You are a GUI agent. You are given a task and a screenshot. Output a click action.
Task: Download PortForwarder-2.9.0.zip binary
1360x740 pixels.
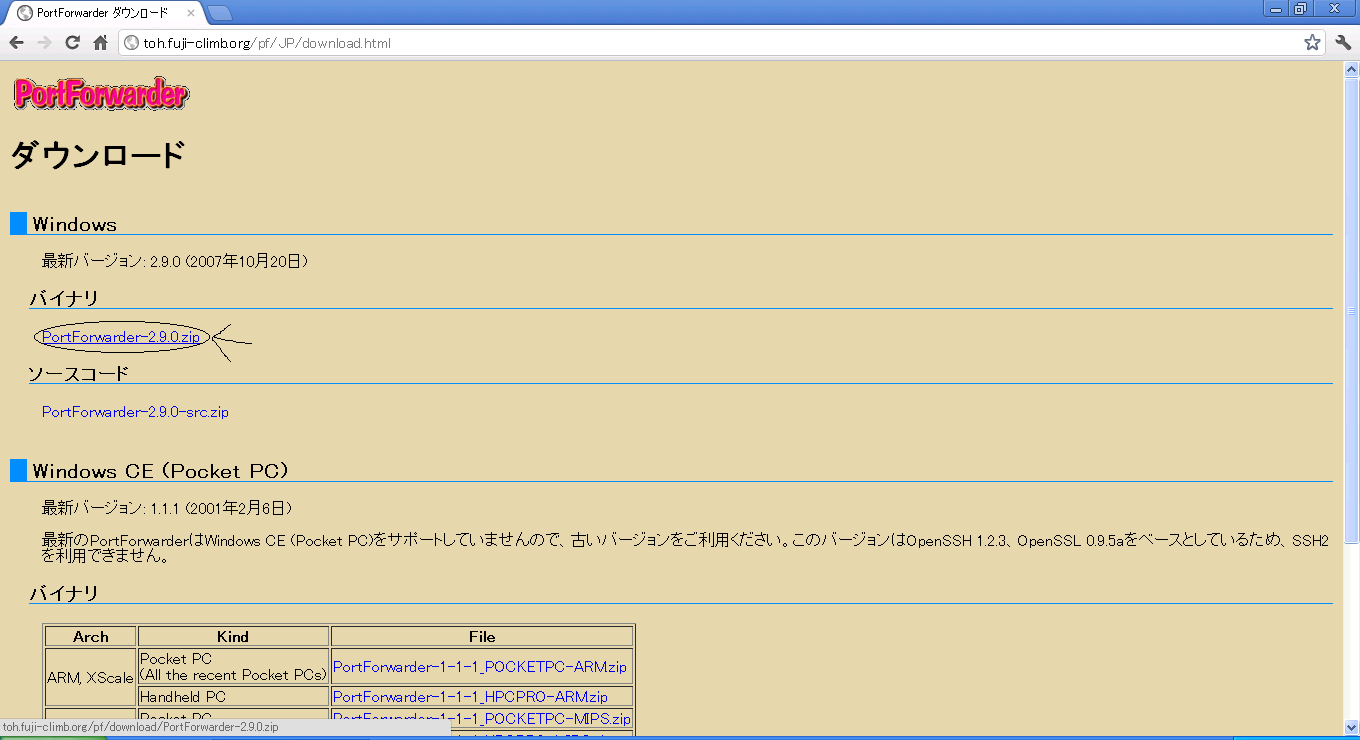(x=121, y=337)
